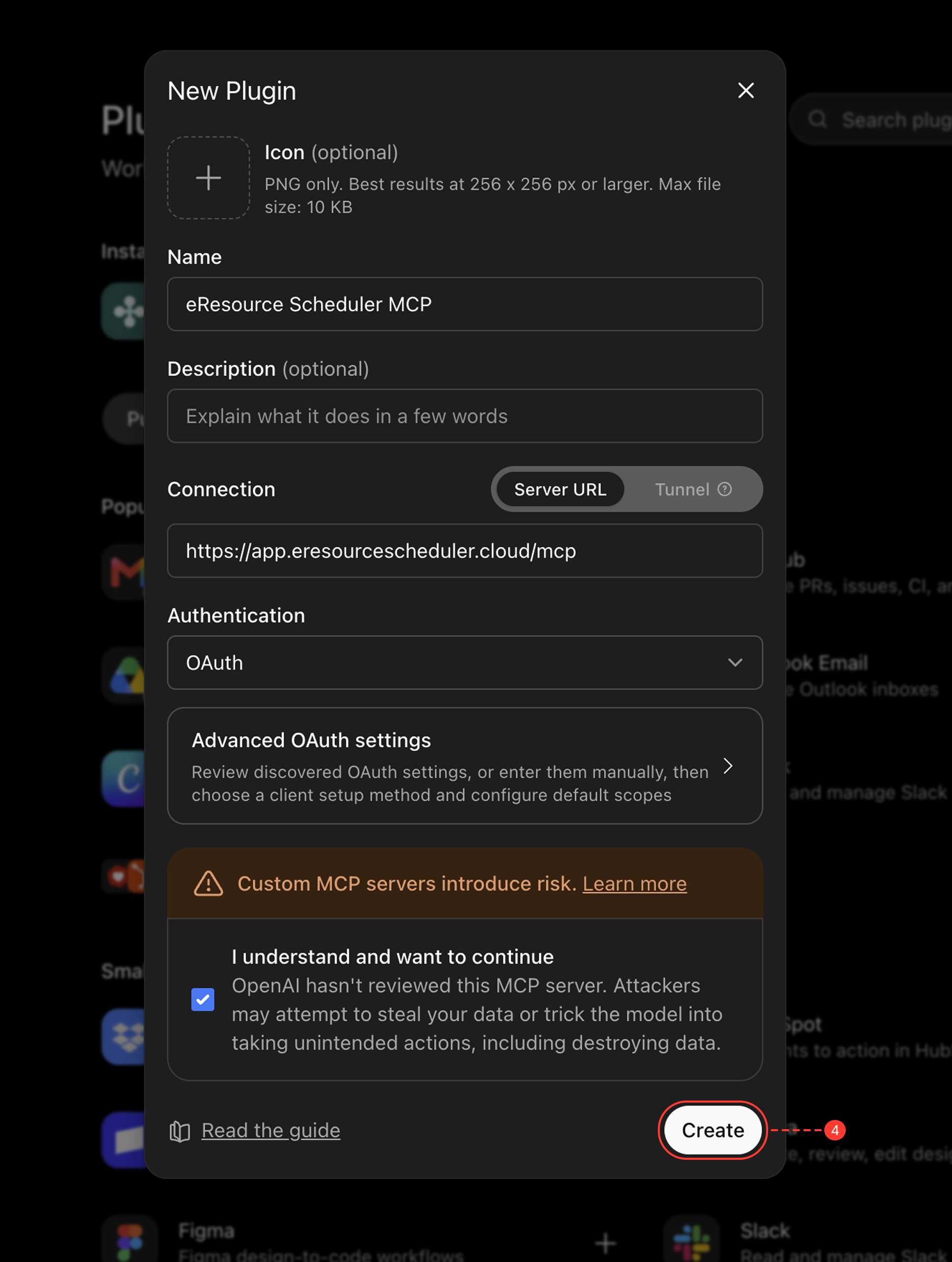The height and width of the screenshot is (1262, 952).
Task: Click the plus icon next to Figma
Action: [x=605, y=1243]
